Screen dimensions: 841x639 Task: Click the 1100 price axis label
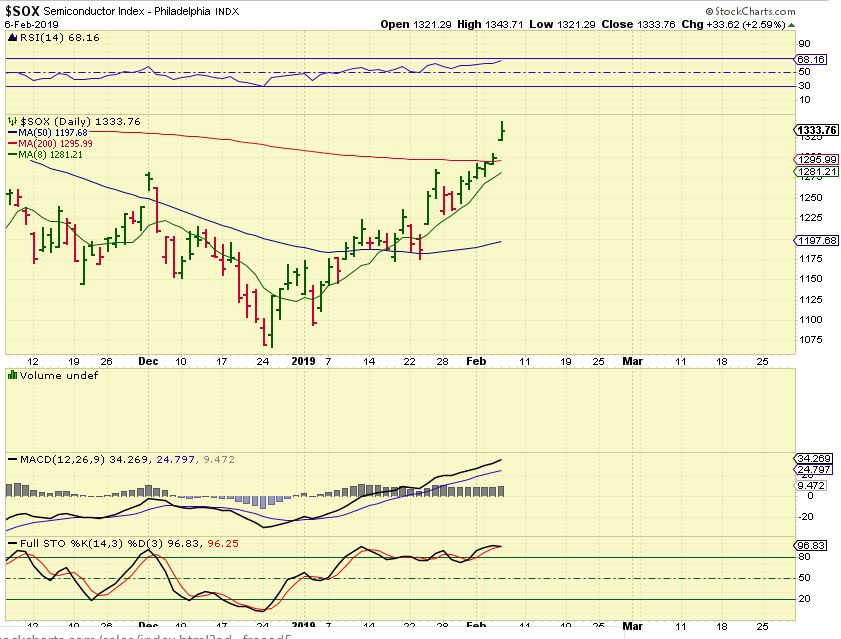click(x=810, y=320)
